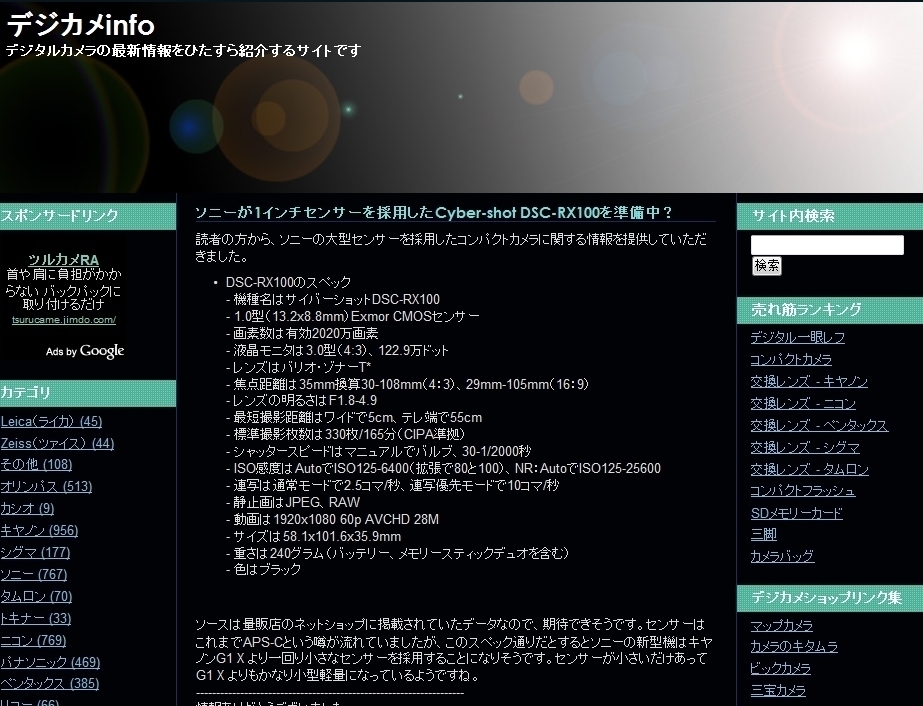Click the 読者の方から intro paragraph
Viewport: 923px width, 706px height.
tap(451, 248)
